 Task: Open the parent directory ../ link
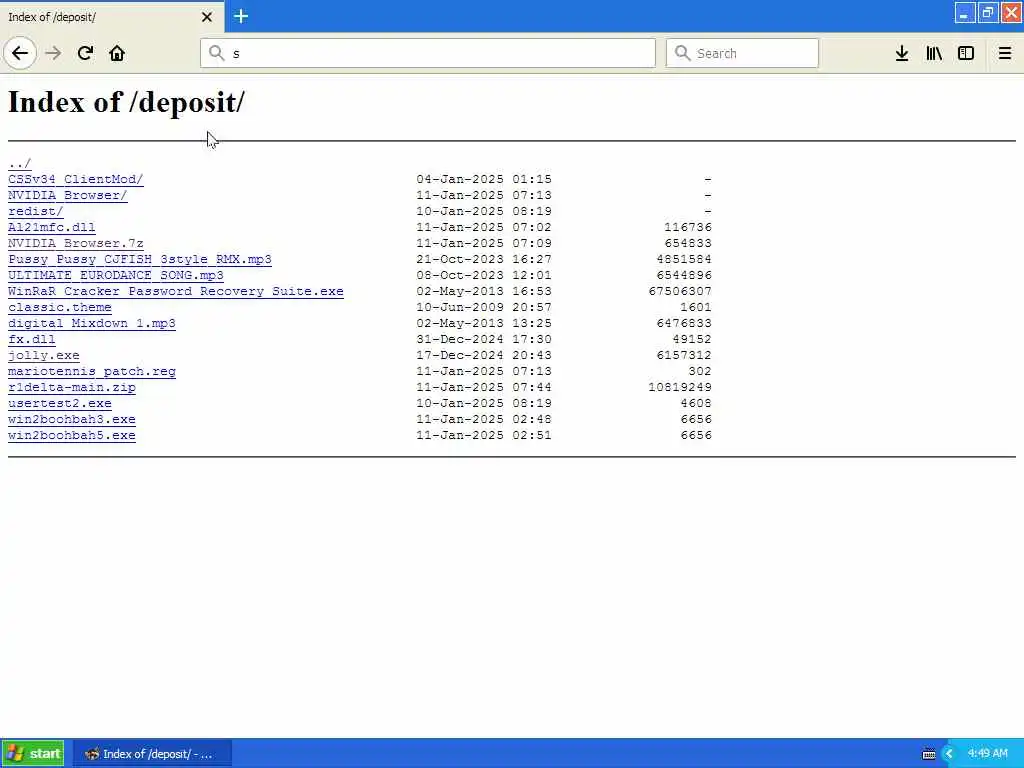point(20,163)
